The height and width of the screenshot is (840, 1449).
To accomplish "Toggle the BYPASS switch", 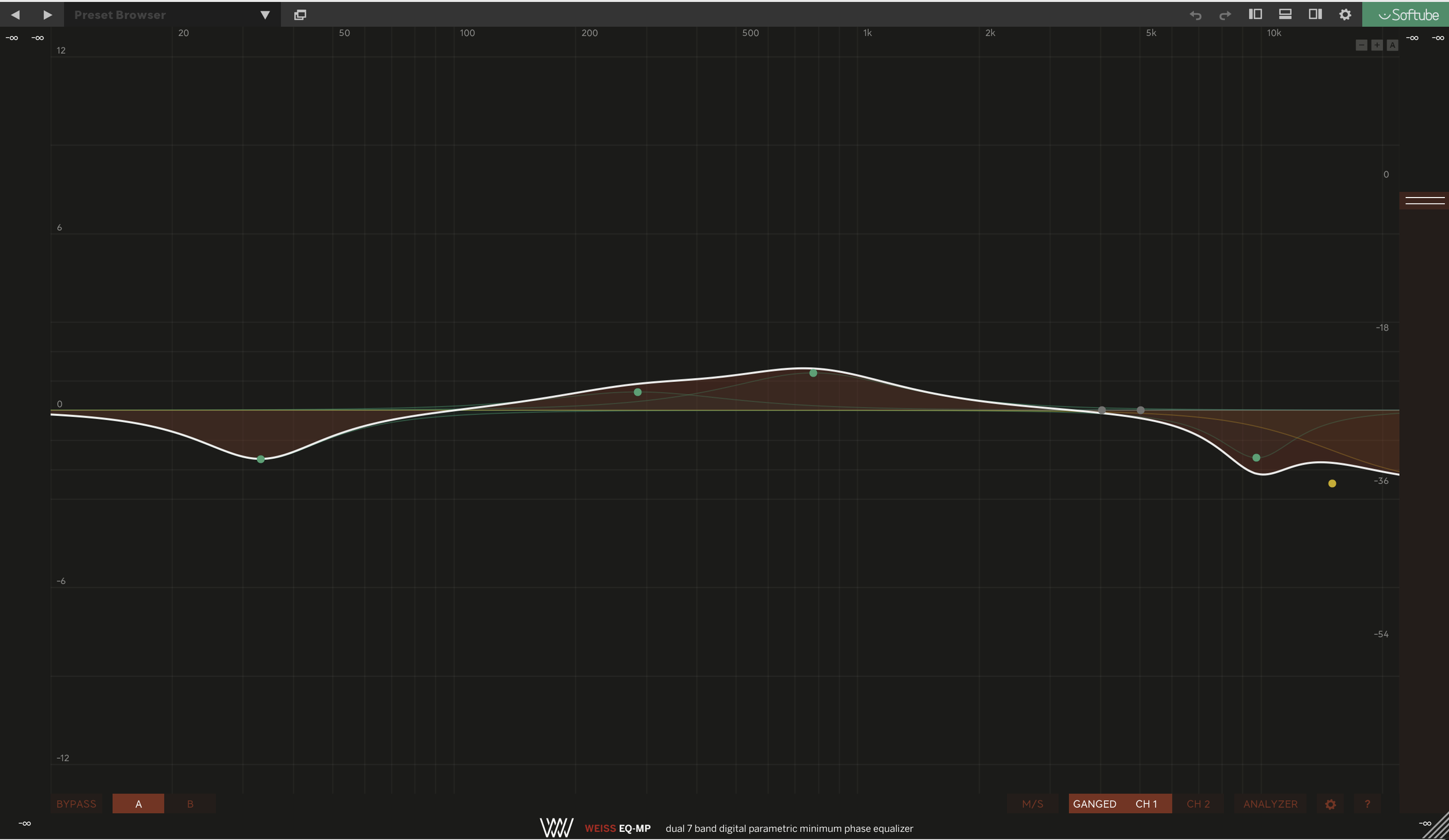I will click(x=77, y=804).
